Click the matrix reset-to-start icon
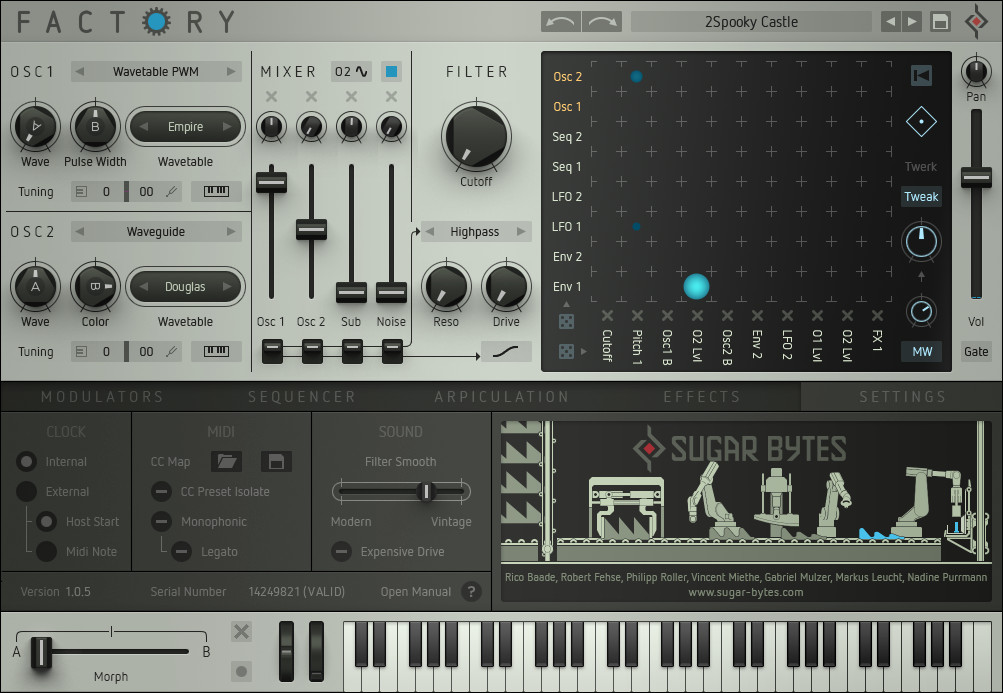Screen dimensions: 1003x693 (x=921, y=76)
